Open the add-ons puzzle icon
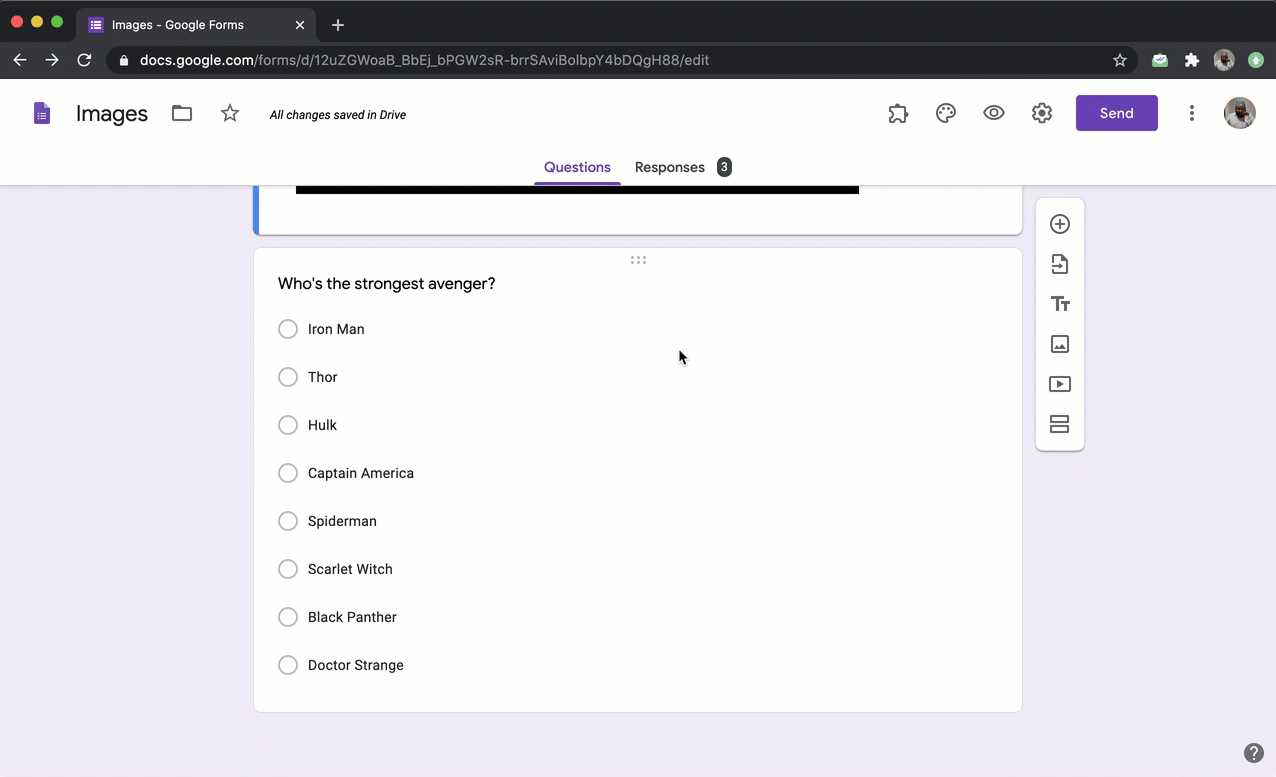The image size is (1276, 777). click(x=898, y=114)
